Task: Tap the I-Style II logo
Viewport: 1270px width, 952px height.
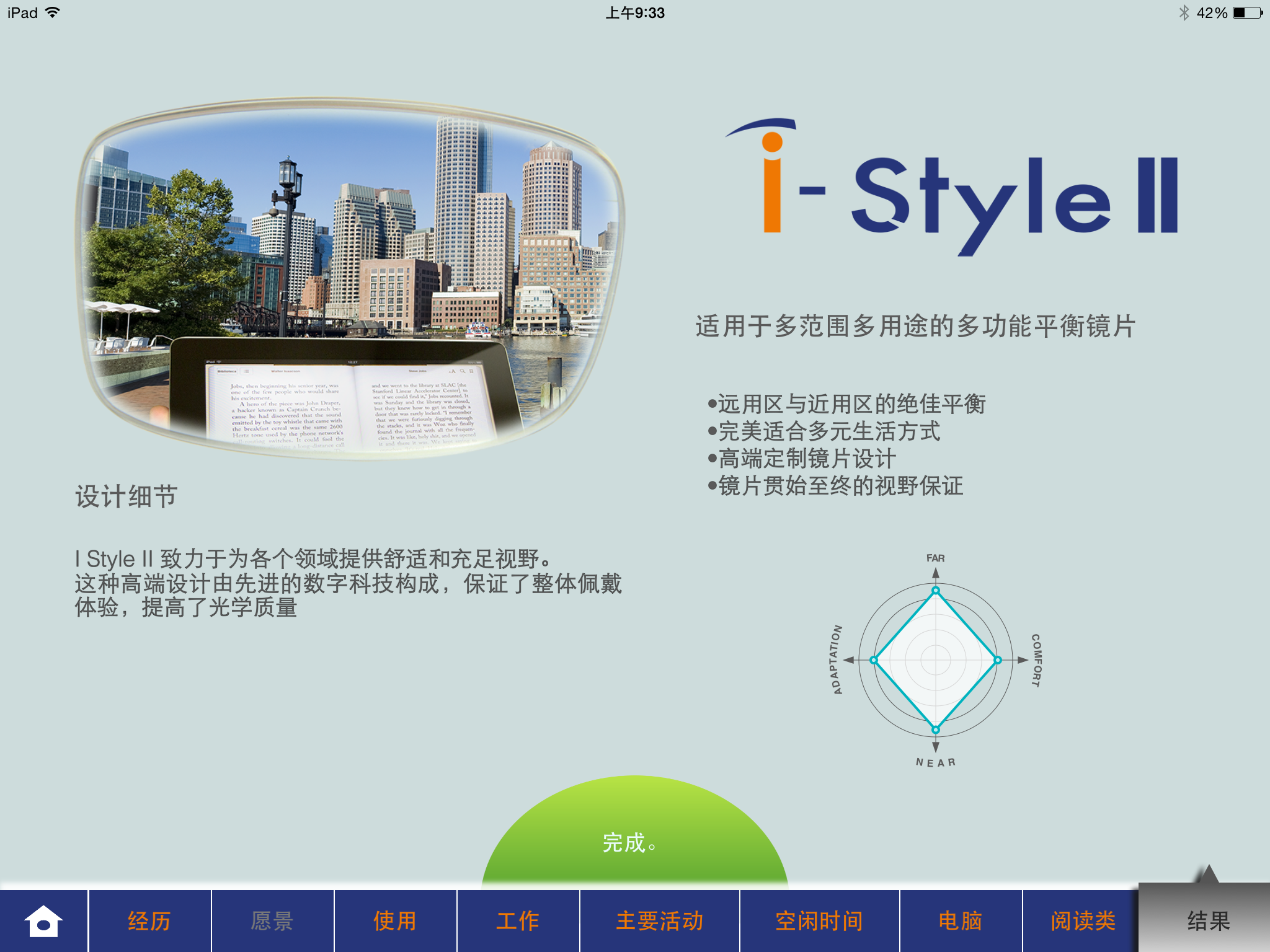Action: tap(952, 186)
